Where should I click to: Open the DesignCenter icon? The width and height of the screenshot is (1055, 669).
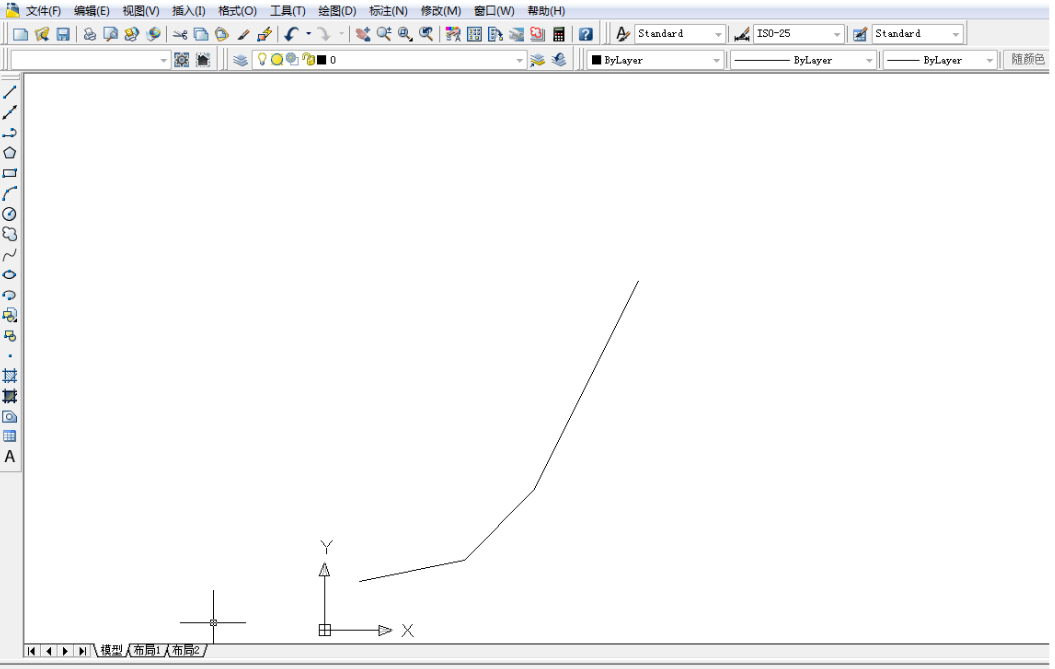474,34
